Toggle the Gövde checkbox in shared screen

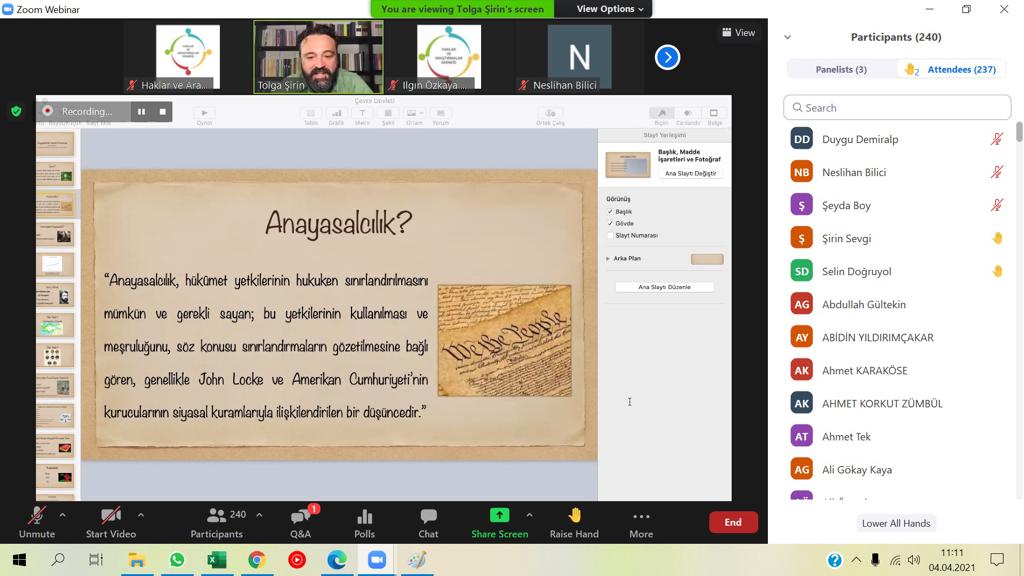click(x=610, y=223)
